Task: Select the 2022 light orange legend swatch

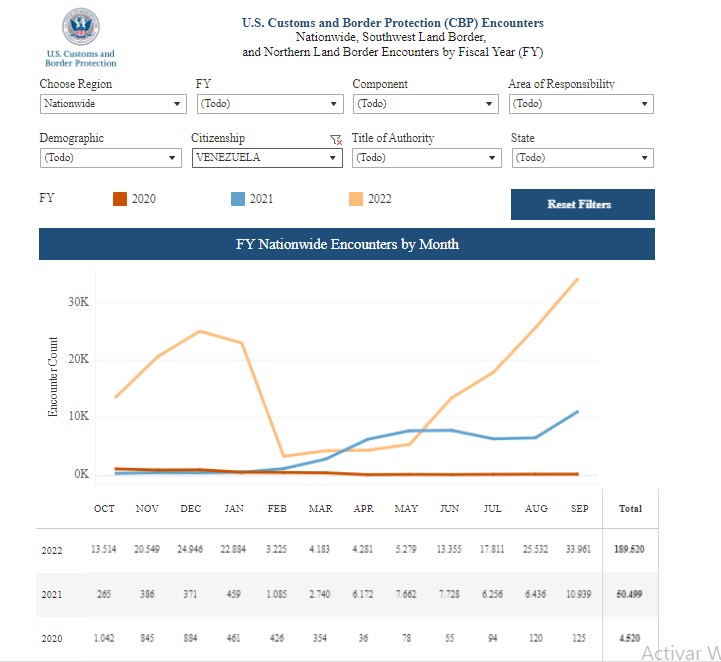Action: point(356,199)
